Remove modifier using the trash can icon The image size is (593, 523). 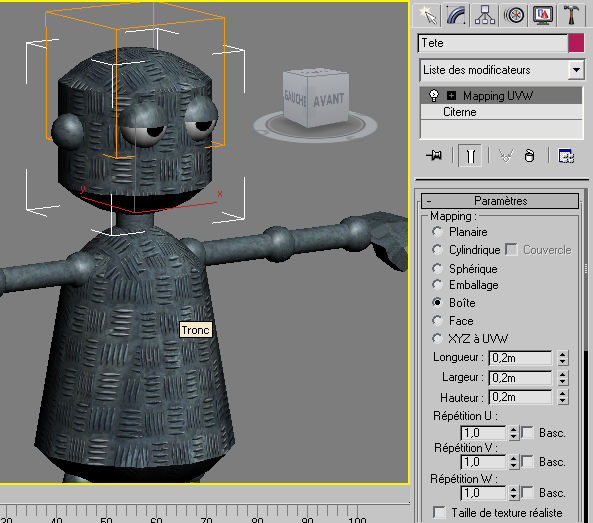tap(529, 155)
